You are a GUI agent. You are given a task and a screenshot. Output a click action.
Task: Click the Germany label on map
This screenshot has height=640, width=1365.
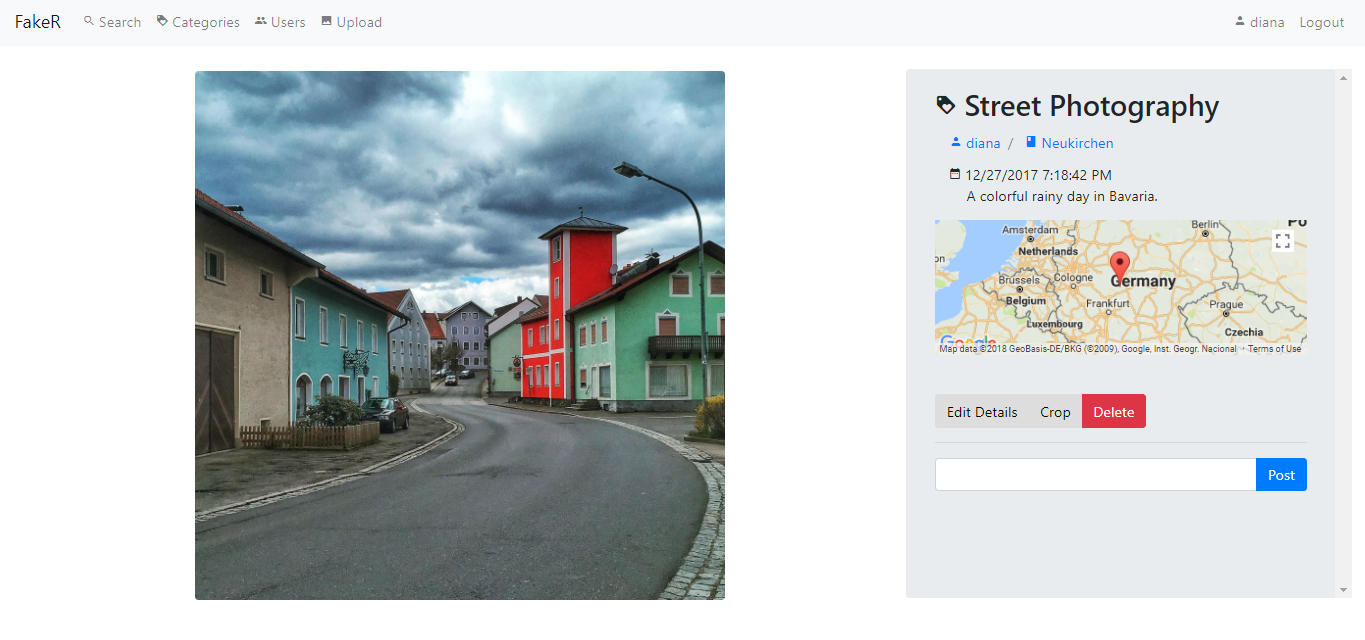(x=1143, y=282)
